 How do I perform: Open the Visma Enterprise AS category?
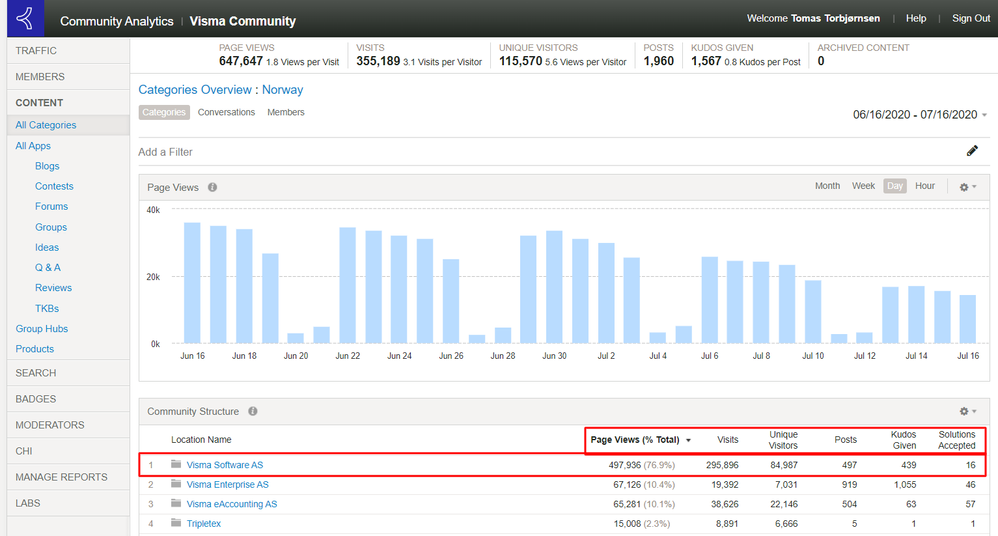coord(227,484)
